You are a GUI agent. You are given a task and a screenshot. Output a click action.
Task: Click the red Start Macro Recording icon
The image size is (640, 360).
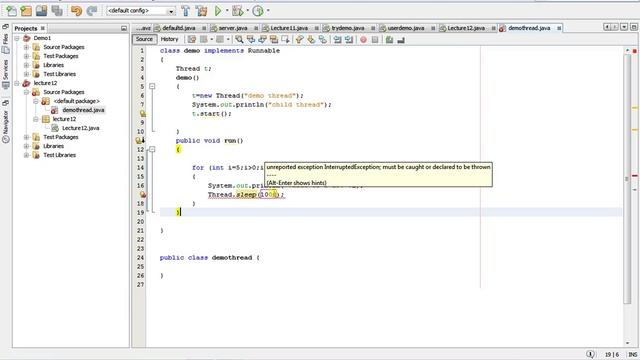pos(363,40)
